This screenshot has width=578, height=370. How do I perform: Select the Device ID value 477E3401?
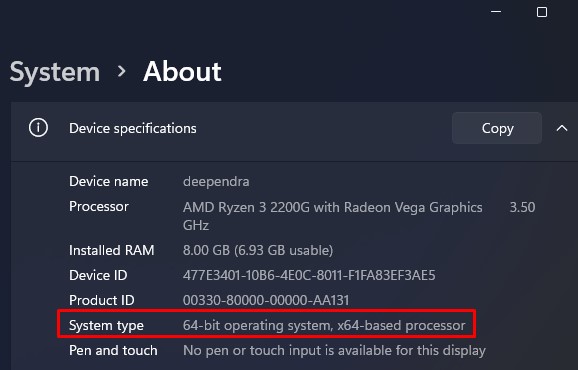click(x=309, y=276)
